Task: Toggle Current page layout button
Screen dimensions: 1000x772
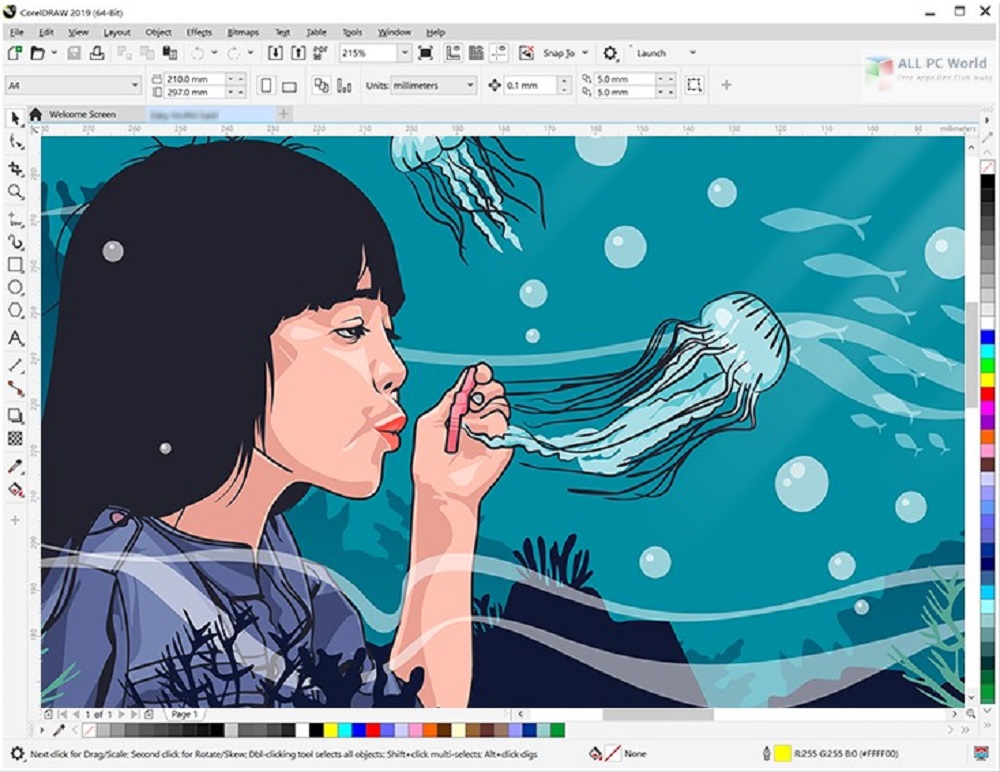Action: pyautogui.click(x=344, y=85)
